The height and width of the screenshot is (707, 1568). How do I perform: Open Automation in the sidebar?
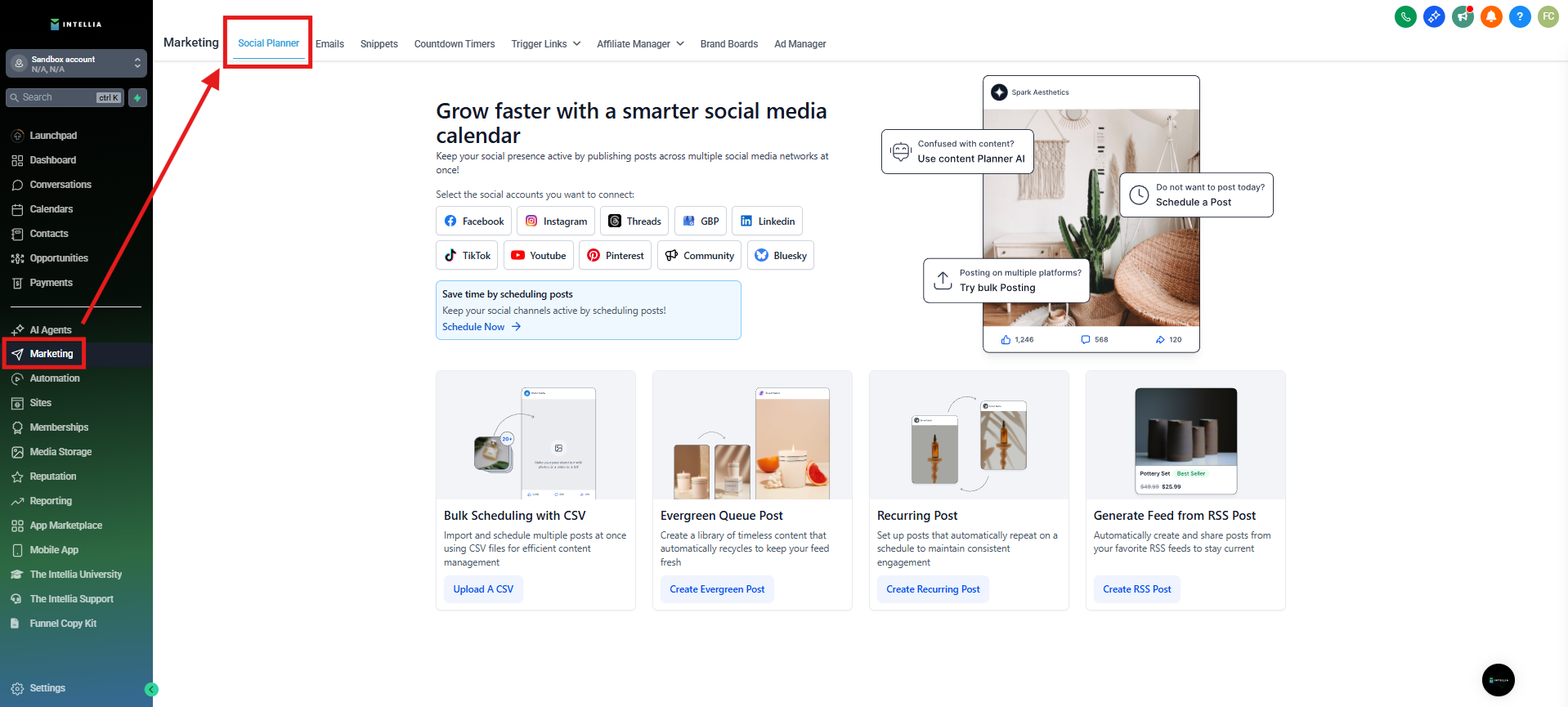coord(55,378)
